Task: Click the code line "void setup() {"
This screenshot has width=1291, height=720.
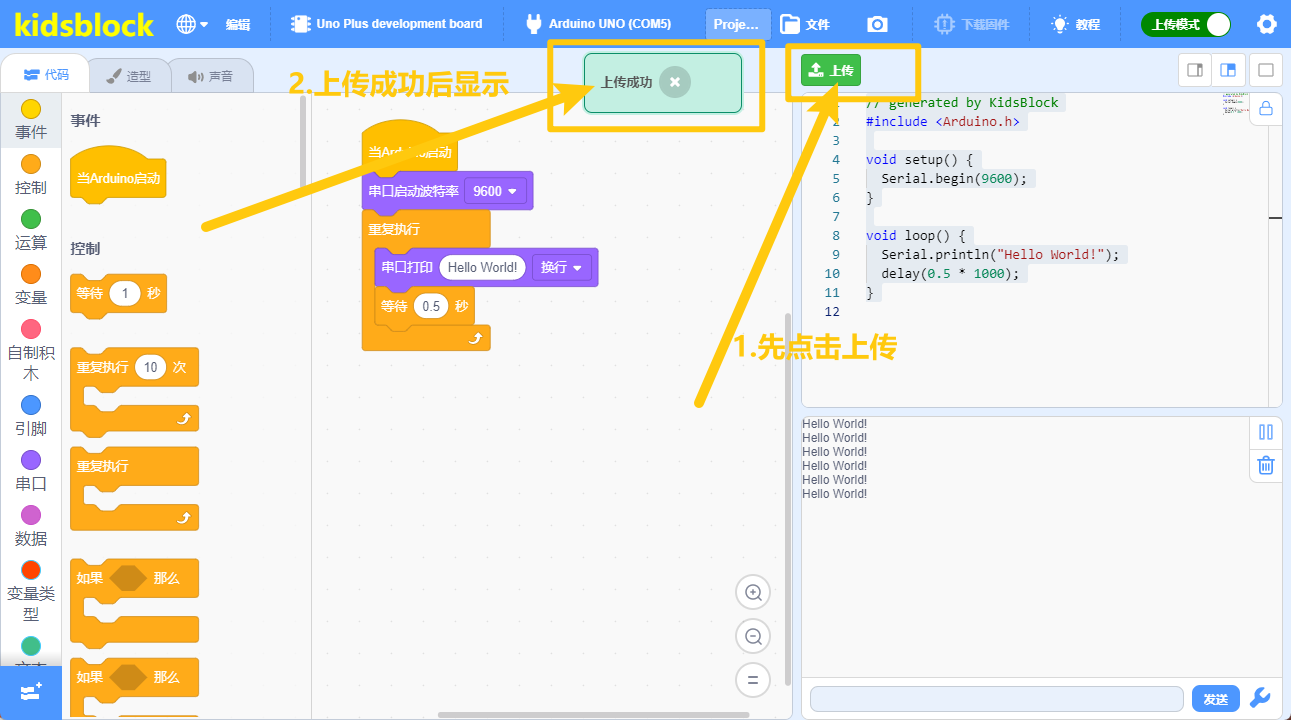Action: pyautogui.click(x=920, y=159)
